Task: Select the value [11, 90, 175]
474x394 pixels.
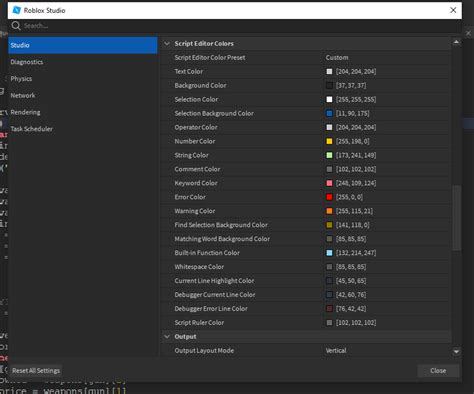Action: (x=353, y=114)
